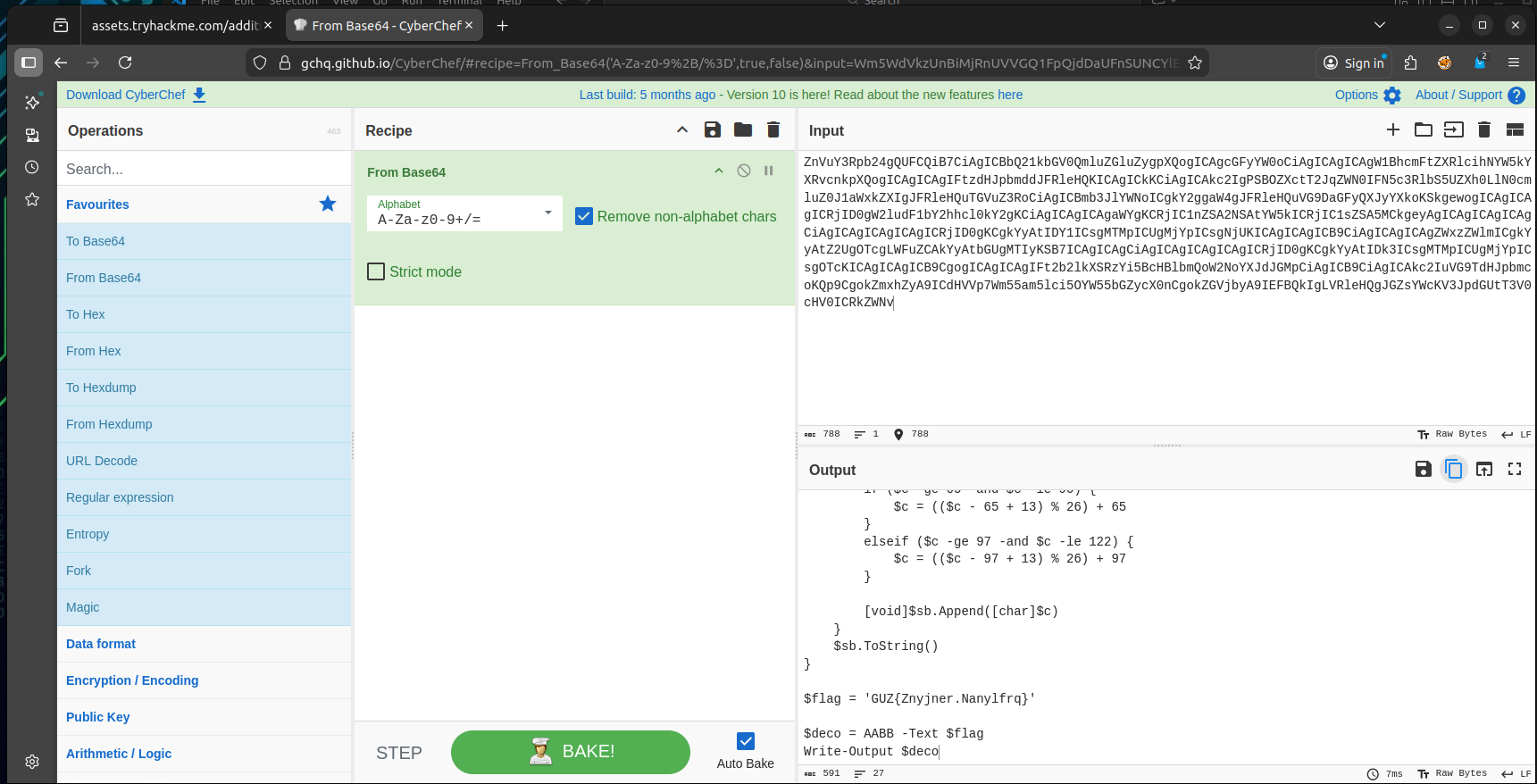Select To Base64 operation from Favourites
This screenshot has height=784, width=1537.
204,241
